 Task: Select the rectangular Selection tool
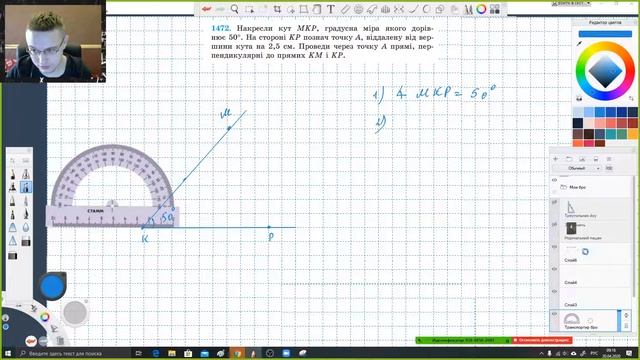[x=249, y=9]
